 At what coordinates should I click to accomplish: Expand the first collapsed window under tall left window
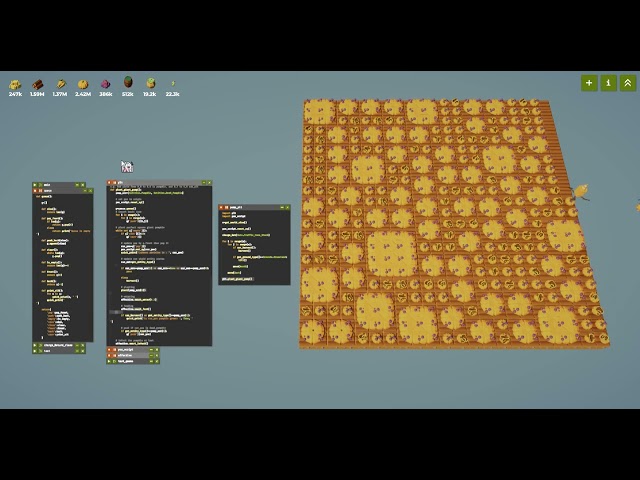(x=77, y=345)
